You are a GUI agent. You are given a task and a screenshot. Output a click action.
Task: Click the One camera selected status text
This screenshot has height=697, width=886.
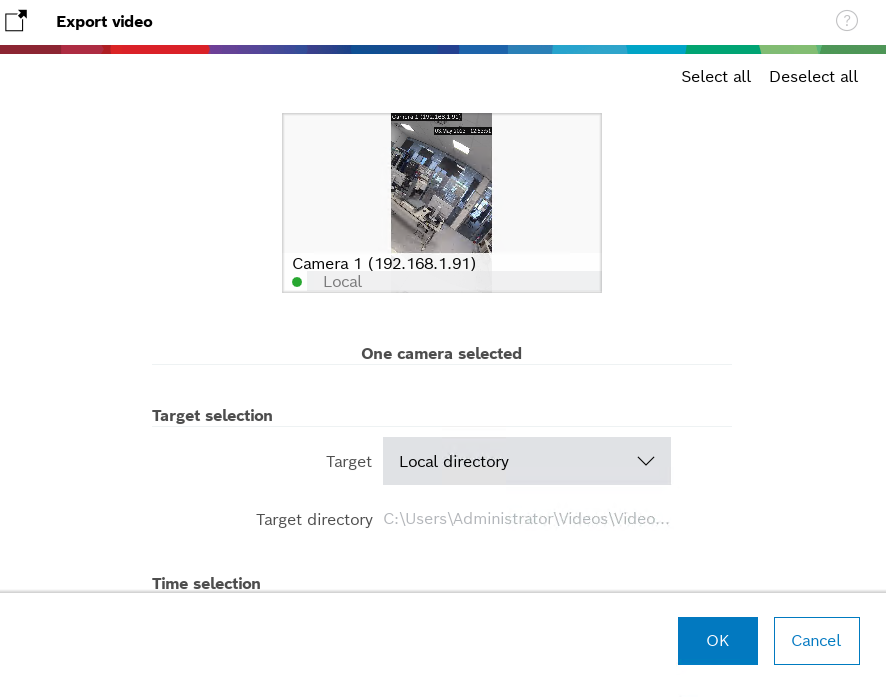(x=441, y=353)
